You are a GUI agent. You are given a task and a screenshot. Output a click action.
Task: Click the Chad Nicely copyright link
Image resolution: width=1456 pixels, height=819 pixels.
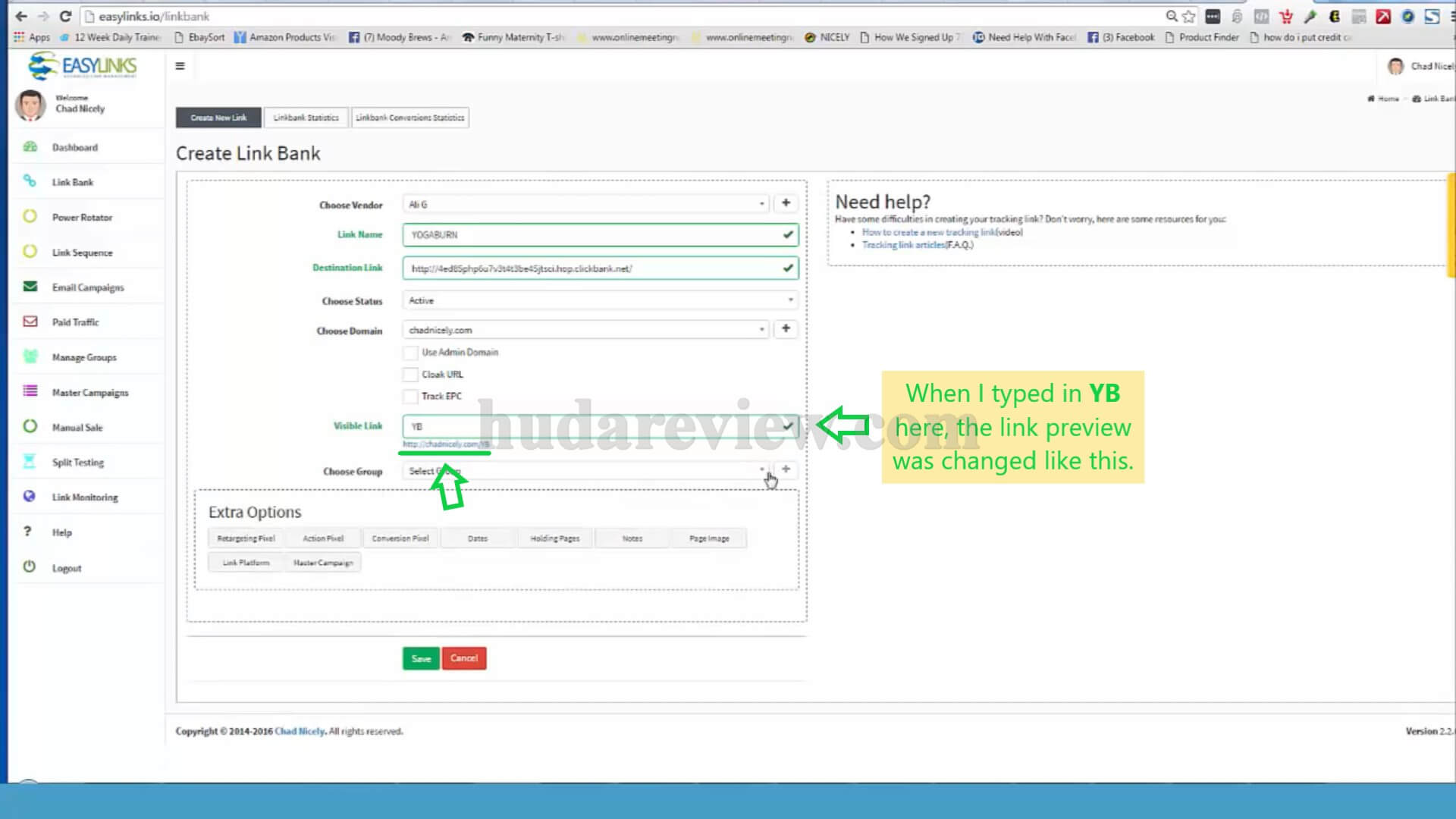click(x=300, y=731)
